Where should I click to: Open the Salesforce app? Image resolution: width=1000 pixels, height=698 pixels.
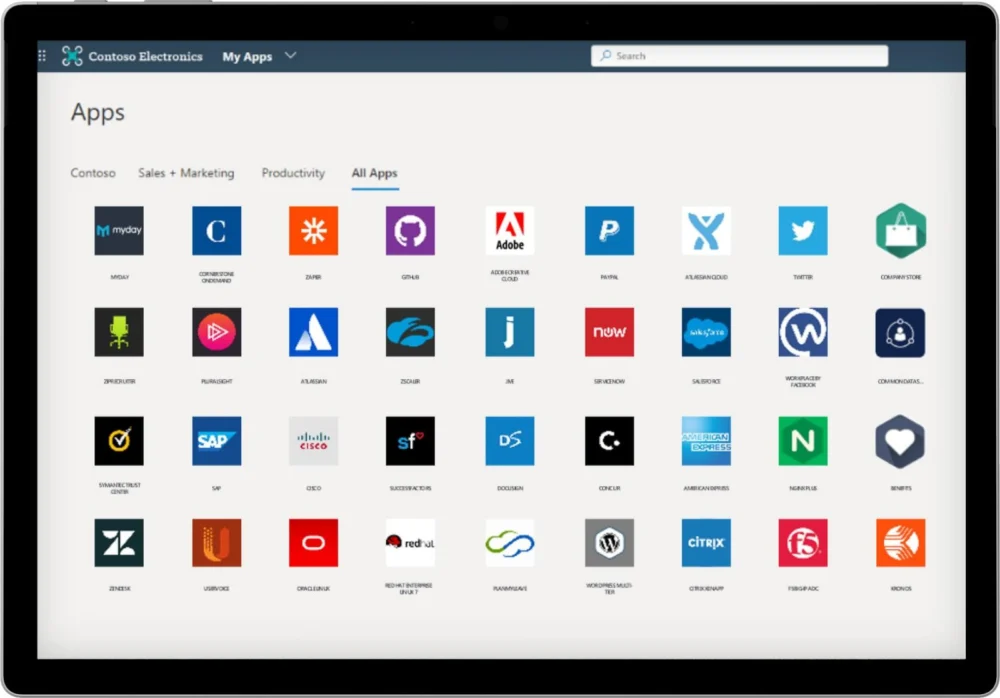pyautogui.click(x=706, y=332)
